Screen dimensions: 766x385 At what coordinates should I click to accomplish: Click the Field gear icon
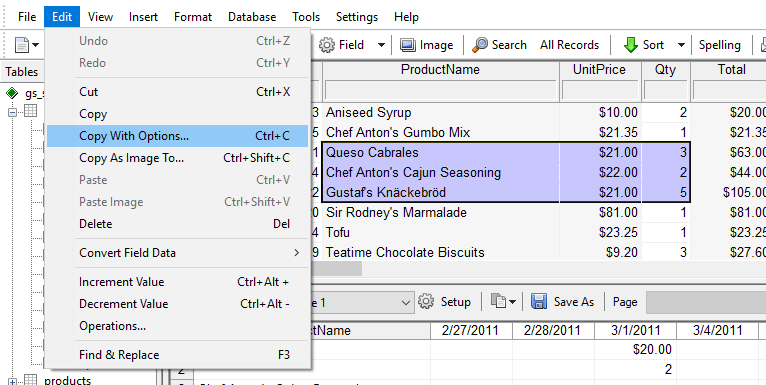327,45
